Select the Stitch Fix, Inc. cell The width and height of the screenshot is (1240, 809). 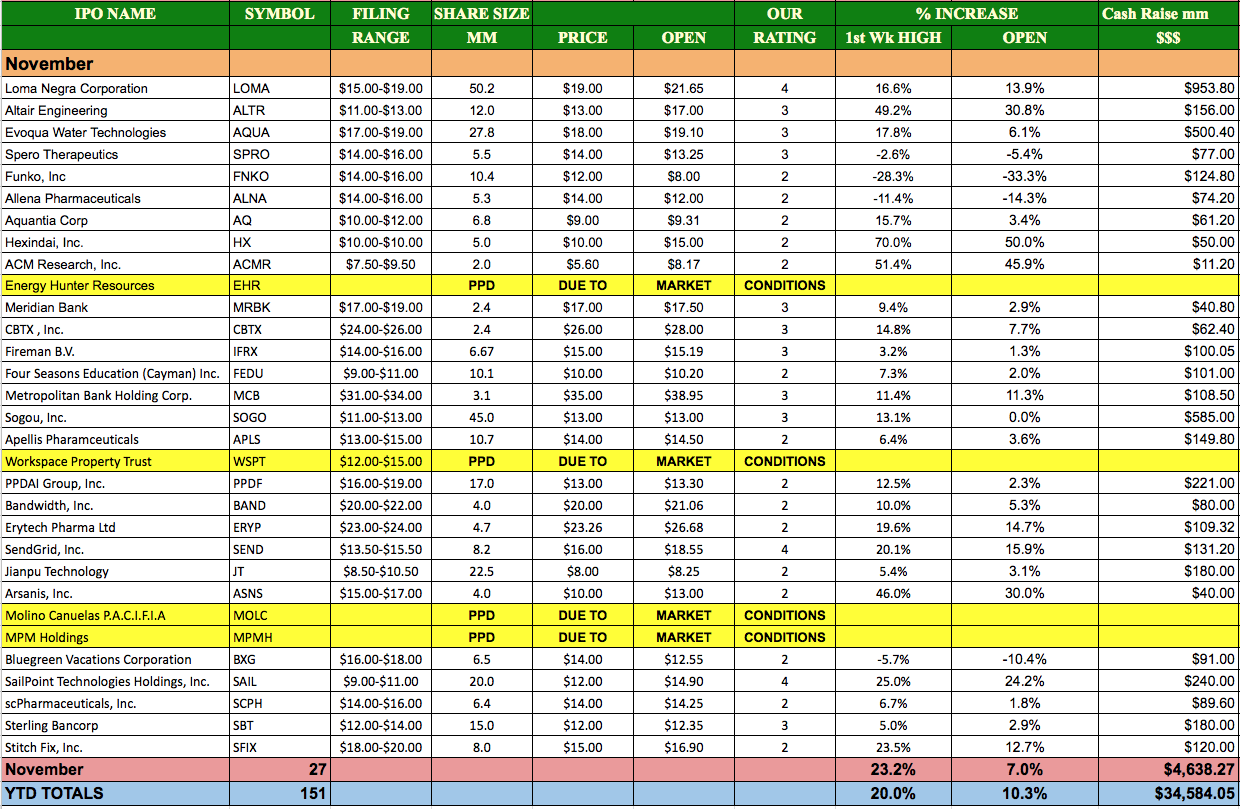[115, 748]
